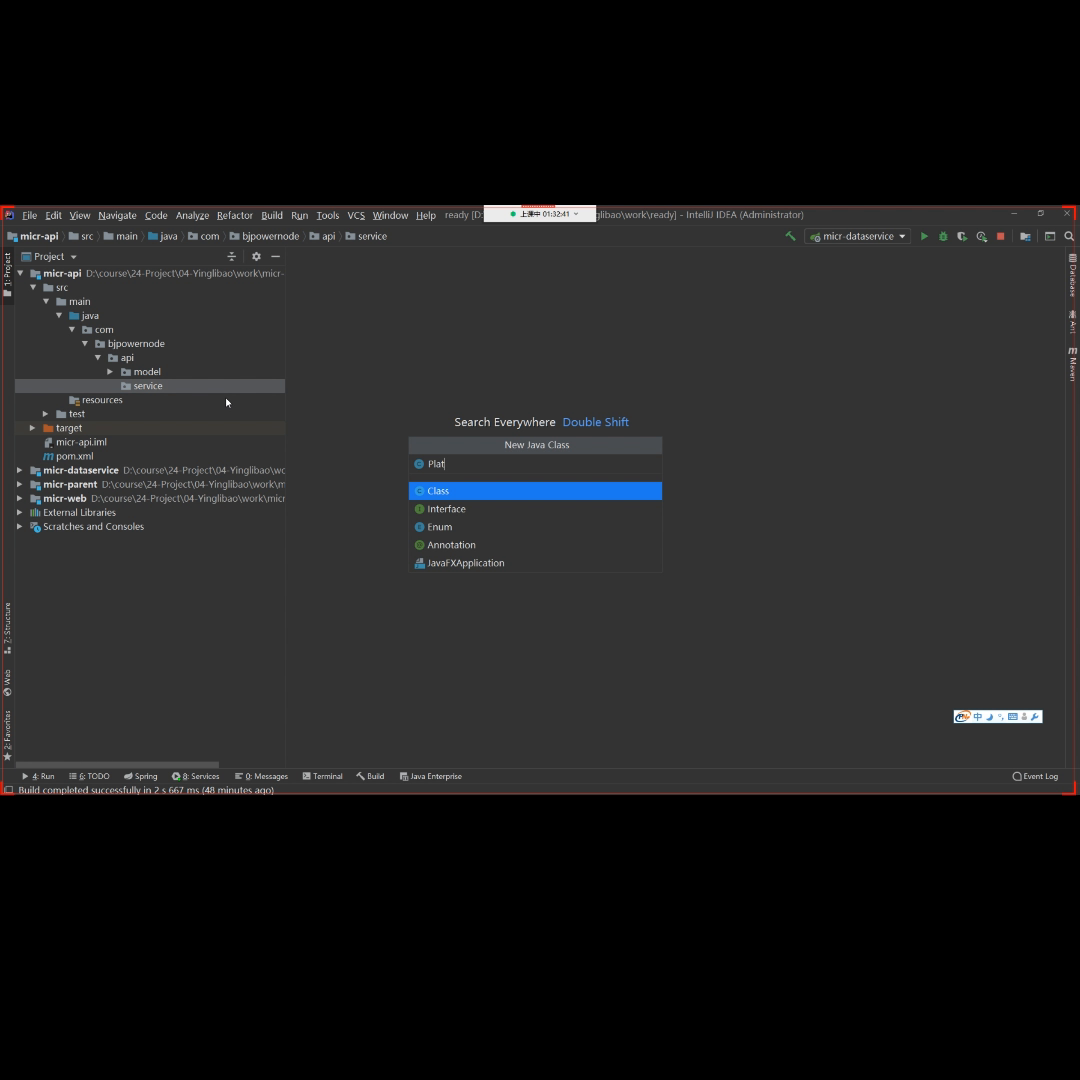The height and width of the screenshot is (1080, 1080).
Task: Open the 6: TODO tool window tab
Action: (90, 776)
